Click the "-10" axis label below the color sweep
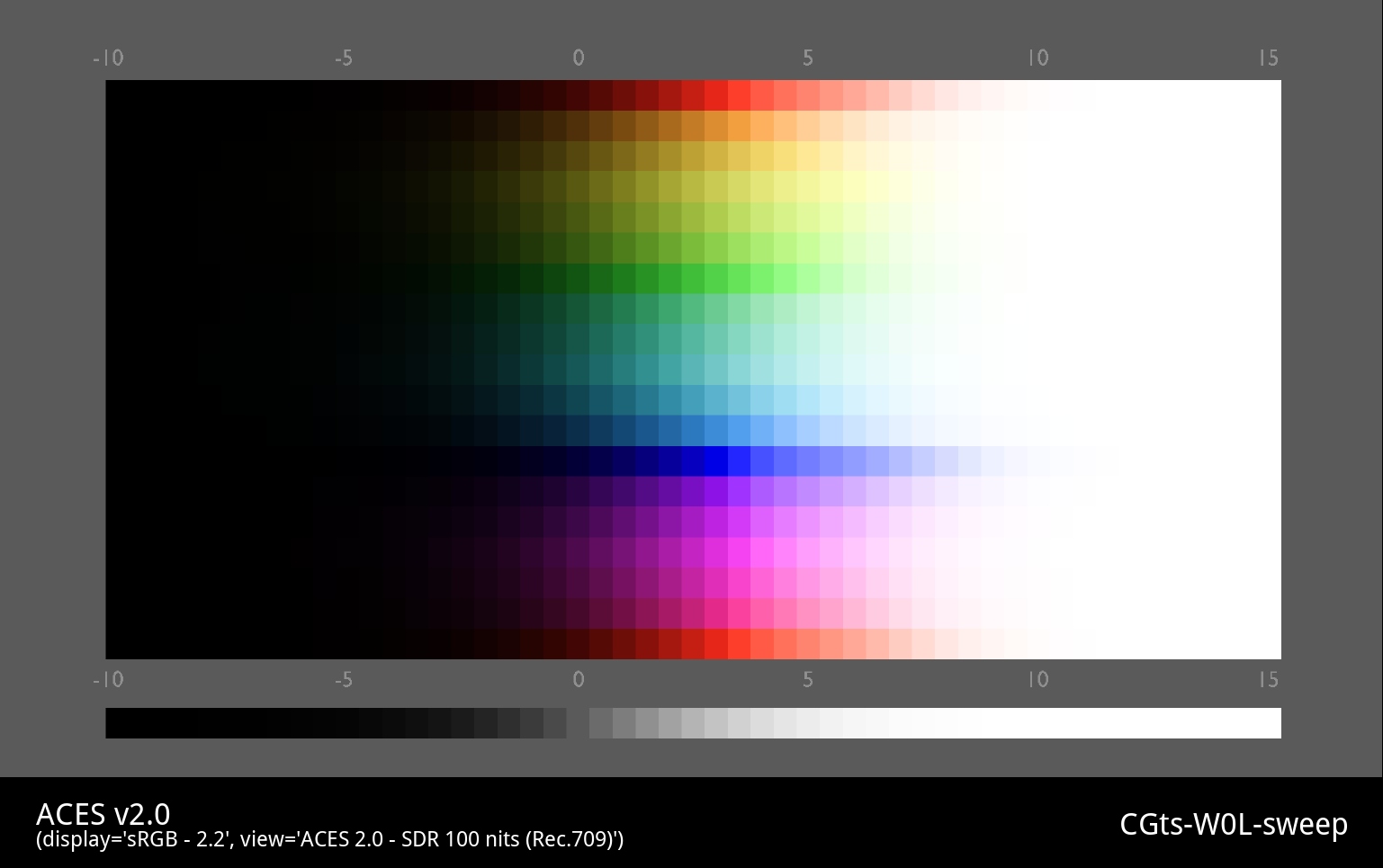 (x=108, y=679)
